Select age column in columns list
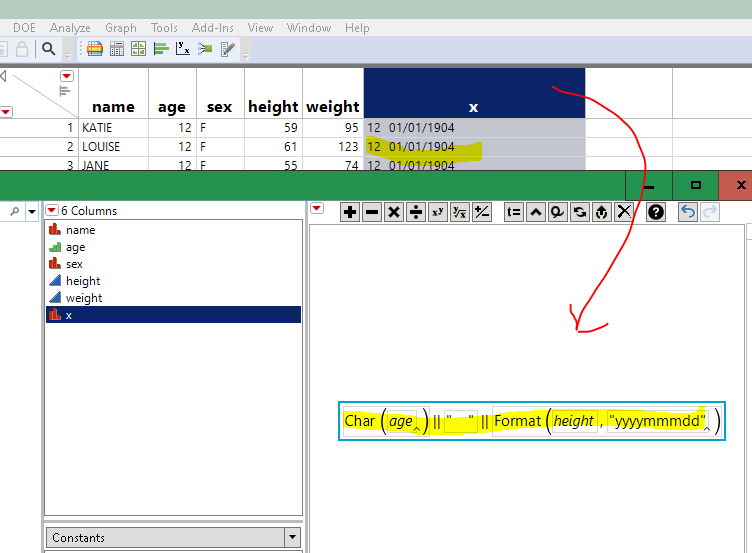Image resolution: width=752 pixels, height=553 pixels. pyautogui.click(x=173, y=247)
